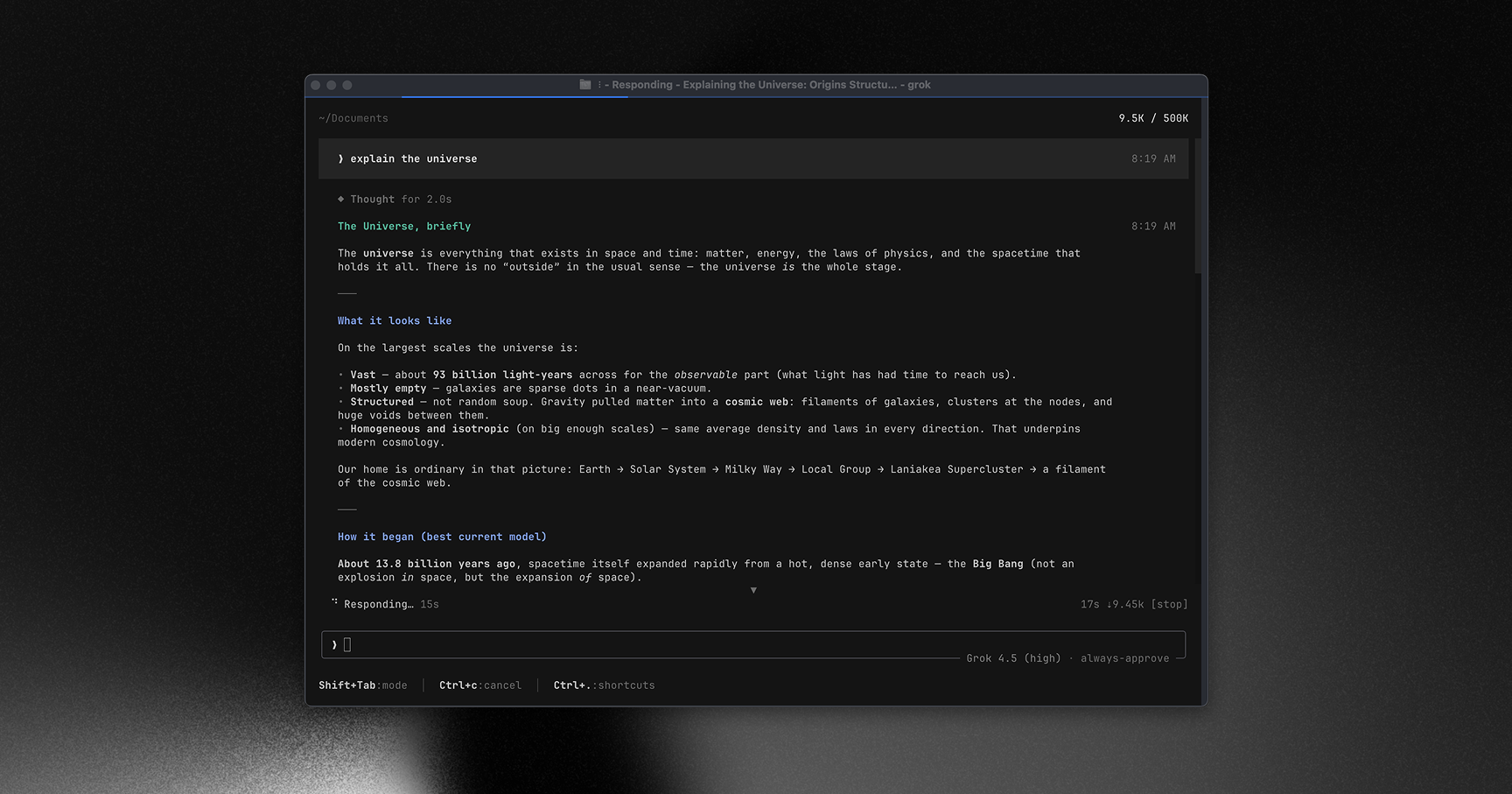Click the 'How it began (best current model)' heading

pyautogui.click(x=442, y=537)
